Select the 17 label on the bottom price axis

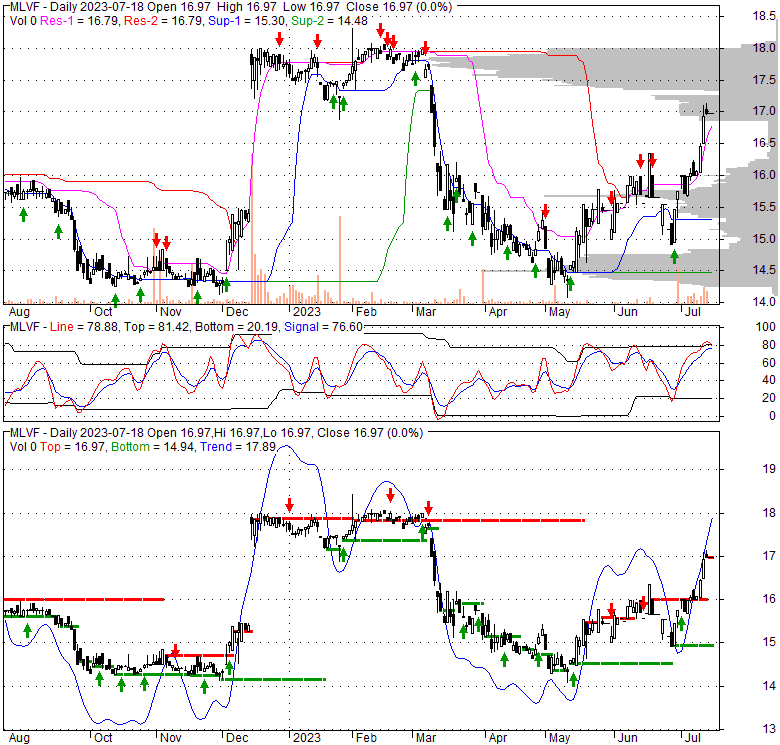click(x=769, y=556)
